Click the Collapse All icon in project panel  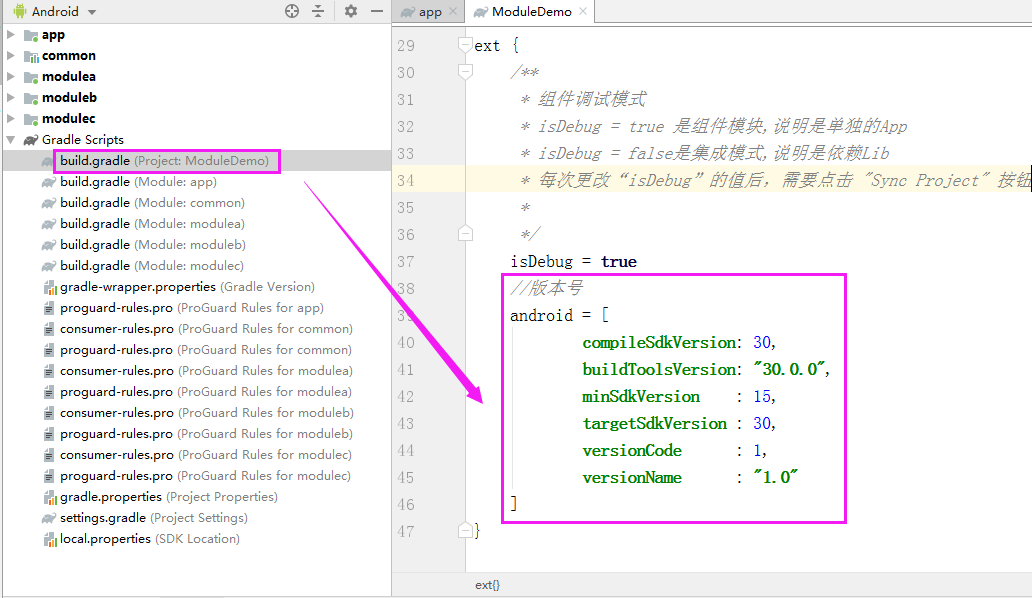click(318, 11)
